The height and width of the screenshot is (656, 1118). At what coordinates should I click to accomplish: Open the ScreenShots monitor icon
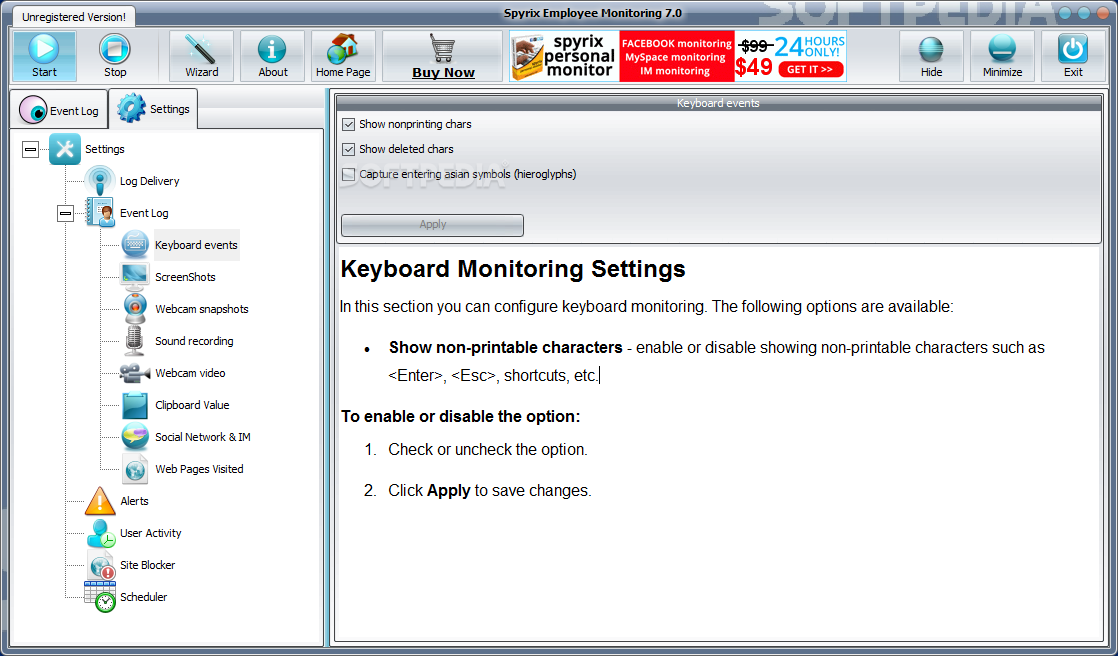(x=135, y=277)
